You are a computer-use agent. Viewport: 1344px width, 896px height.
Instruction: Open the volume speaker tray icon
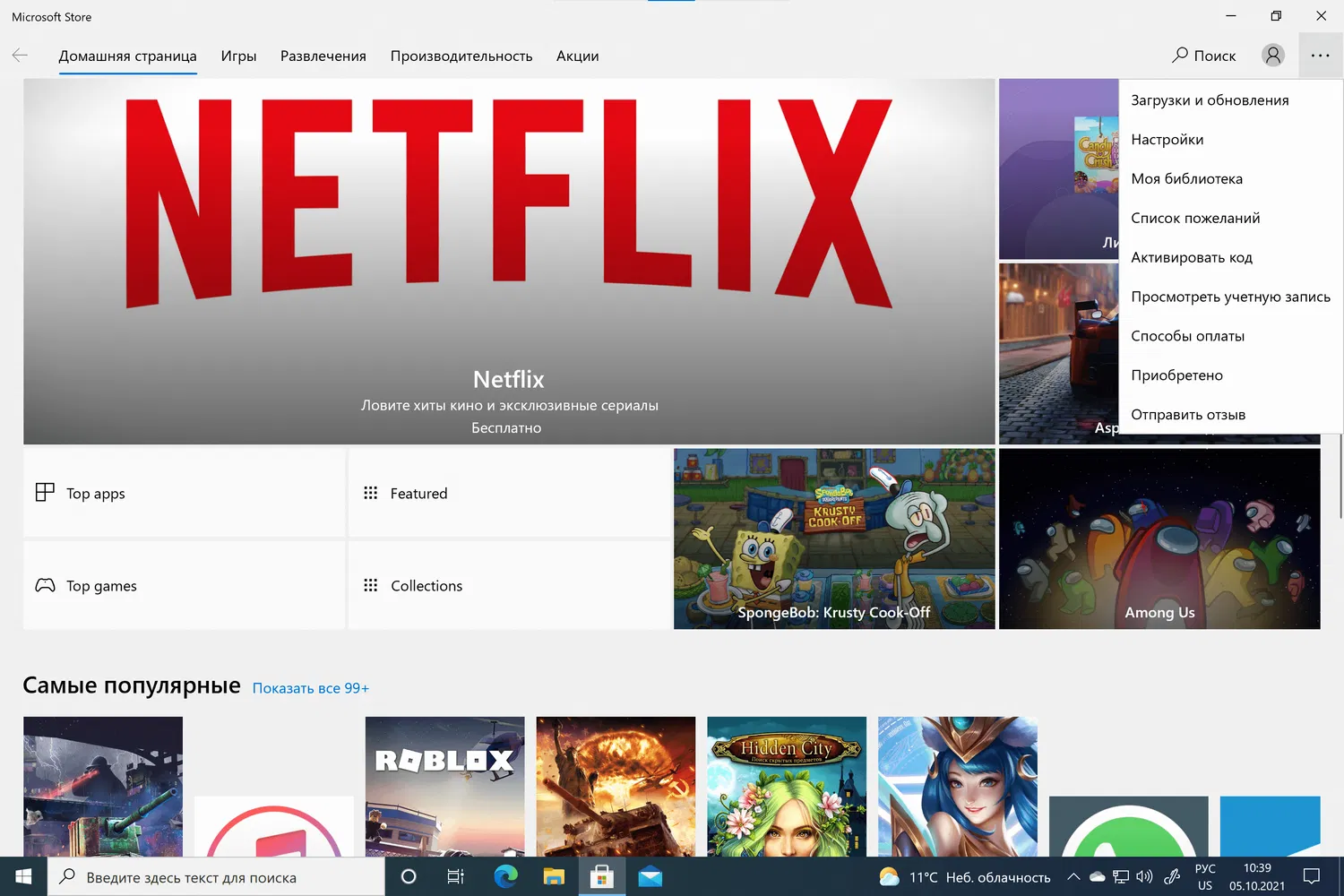coord(1144,877)
